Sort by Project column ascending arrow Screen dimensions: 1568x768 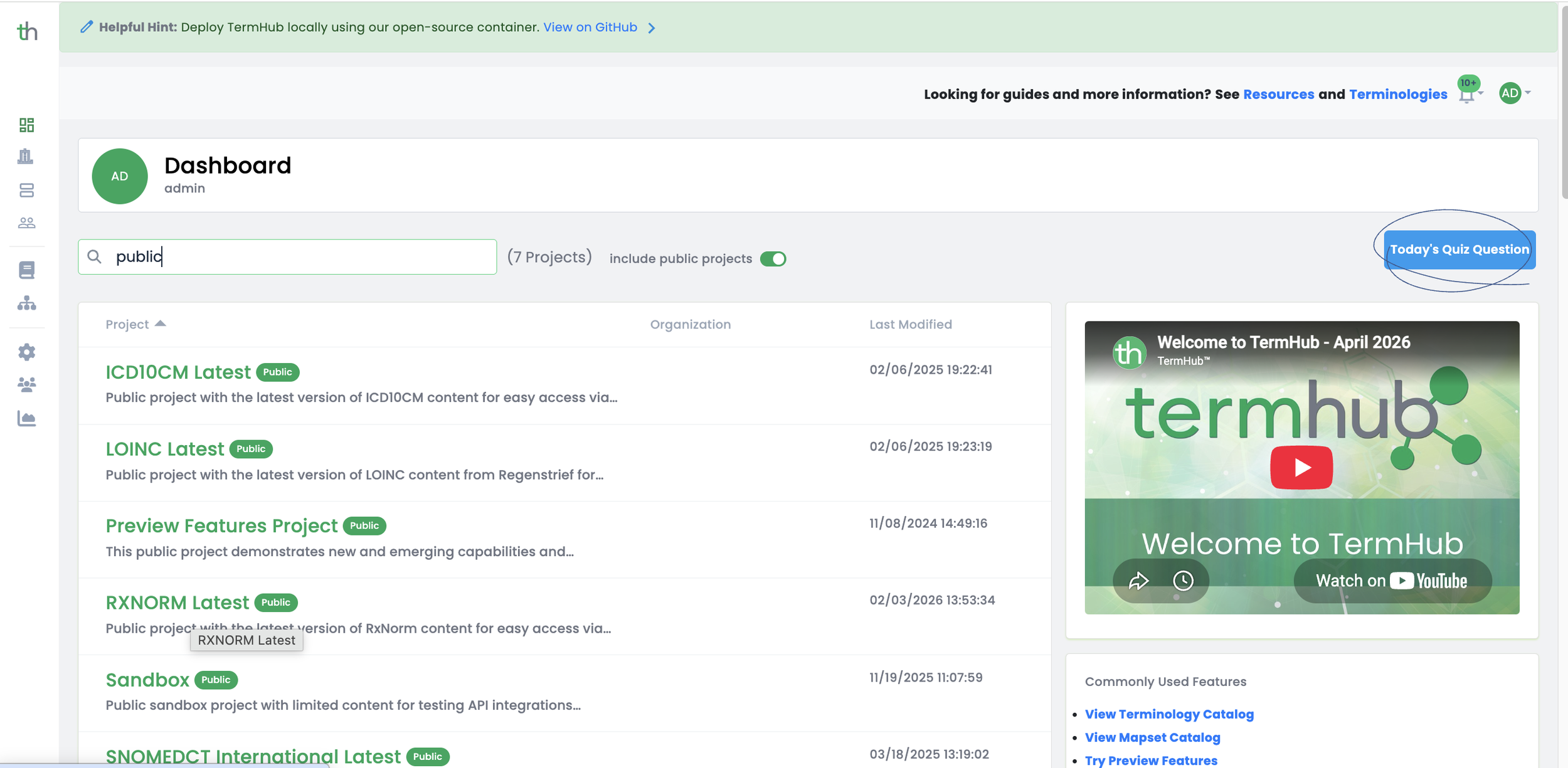pos(161,324)
